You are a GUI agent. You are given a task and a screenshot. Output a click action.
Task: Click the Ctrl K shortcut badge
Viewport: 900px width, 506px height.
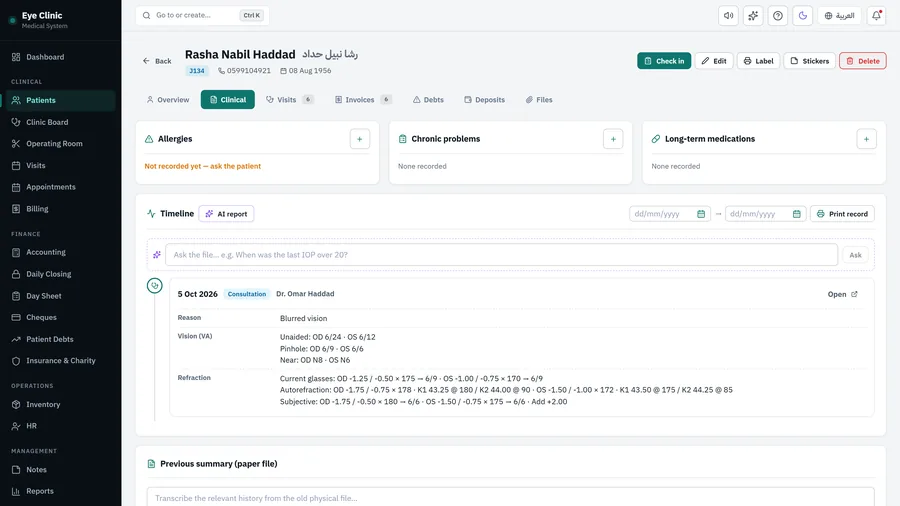[x=251, y=15]
